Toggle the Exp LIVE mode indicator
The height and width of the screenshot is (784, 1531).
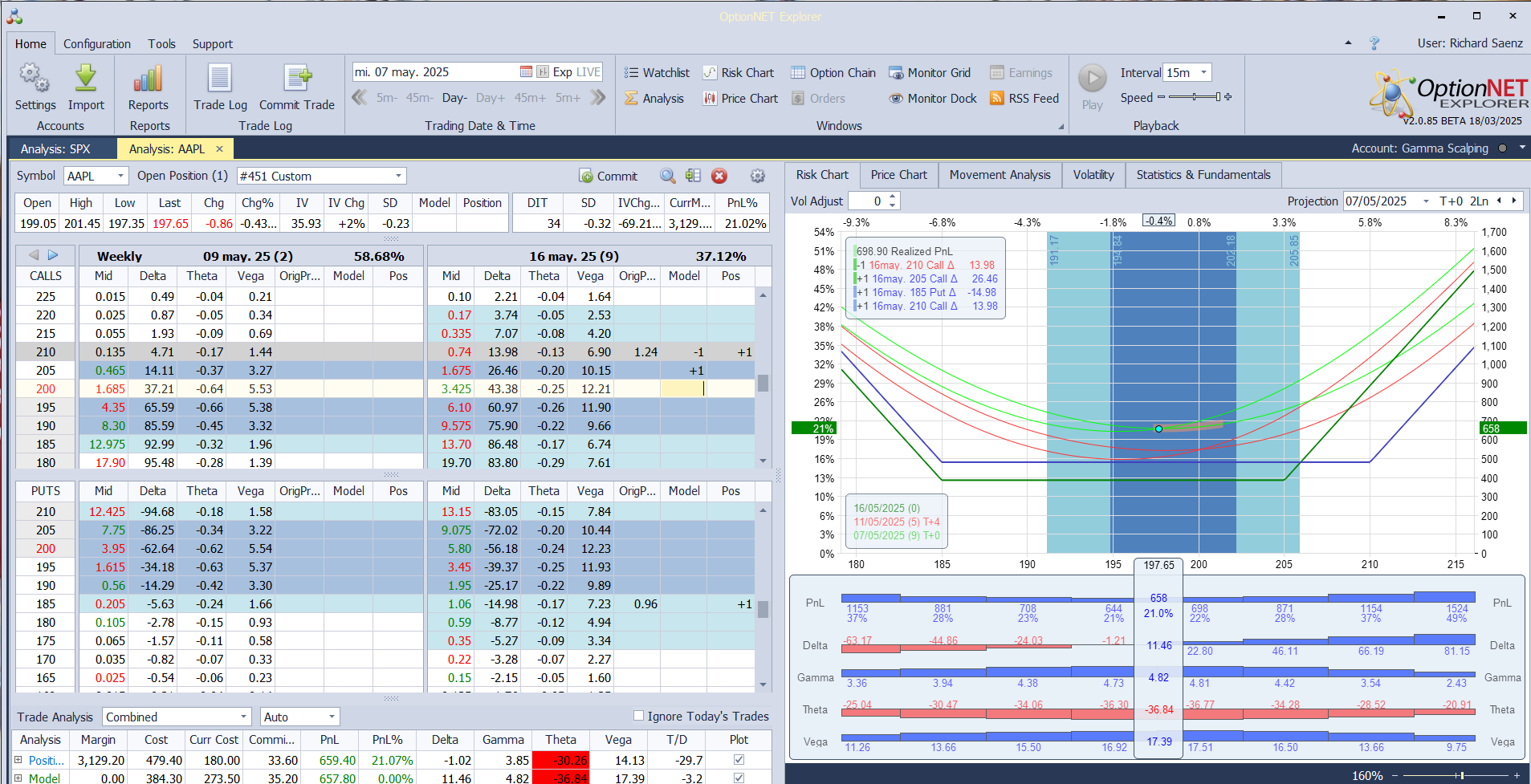[x=576, y=71]
